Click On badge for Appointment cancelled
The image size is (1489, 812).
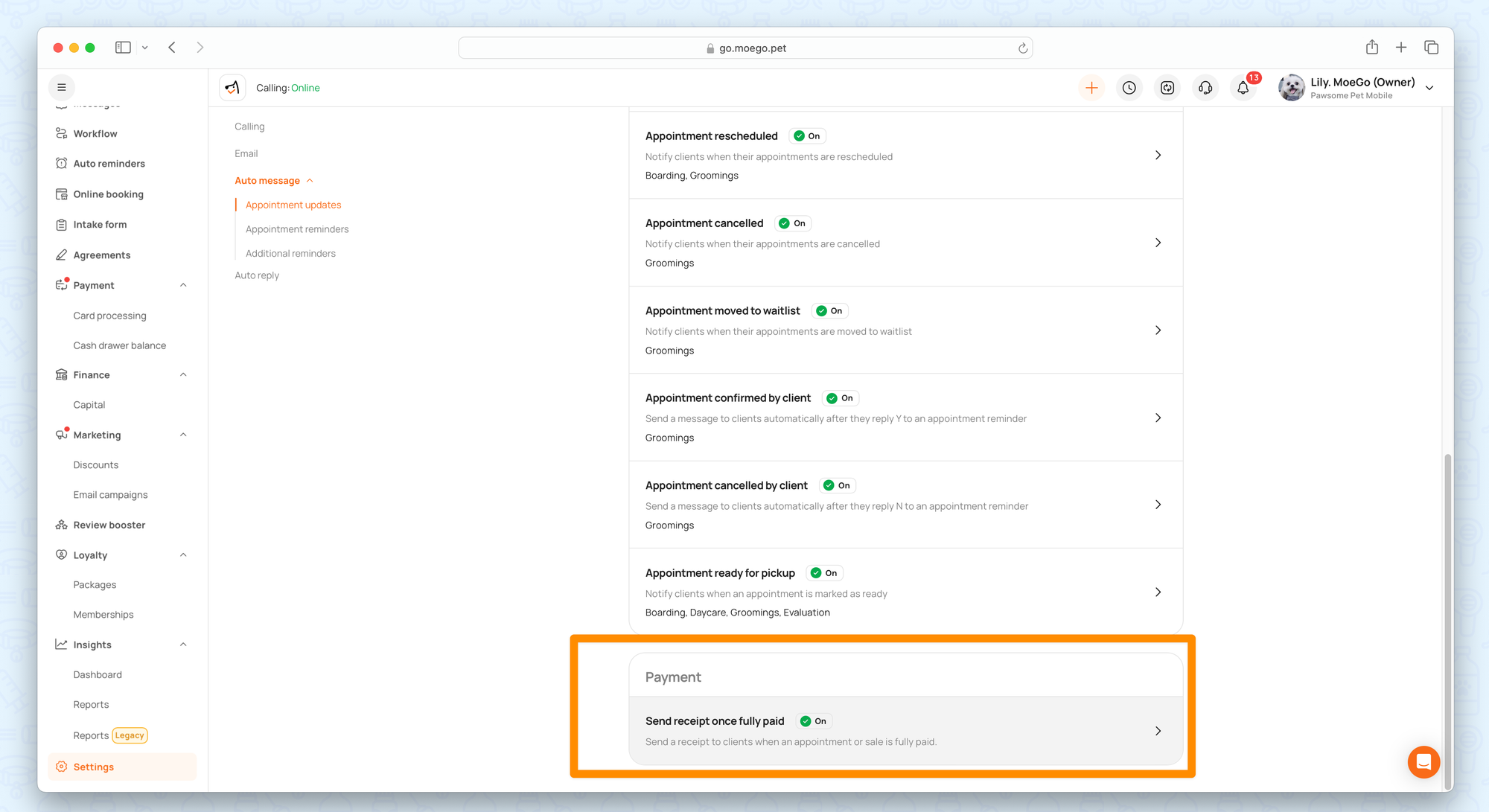tap(793, 223)
